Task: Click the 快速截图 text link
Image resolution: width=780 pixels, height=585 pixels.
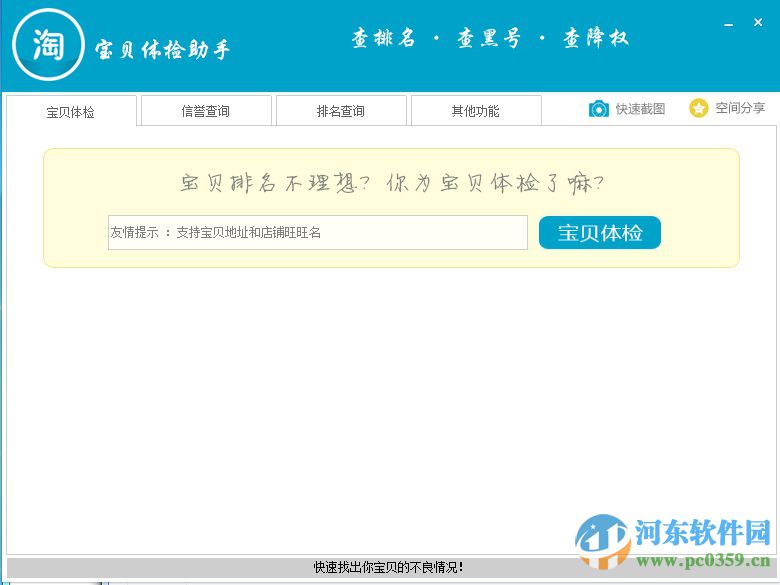Action: tap(640, 108)
